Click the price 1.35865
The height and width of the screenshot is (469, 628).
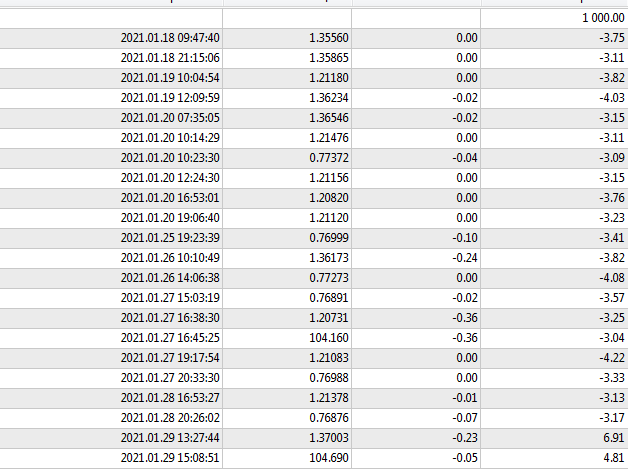329,58
